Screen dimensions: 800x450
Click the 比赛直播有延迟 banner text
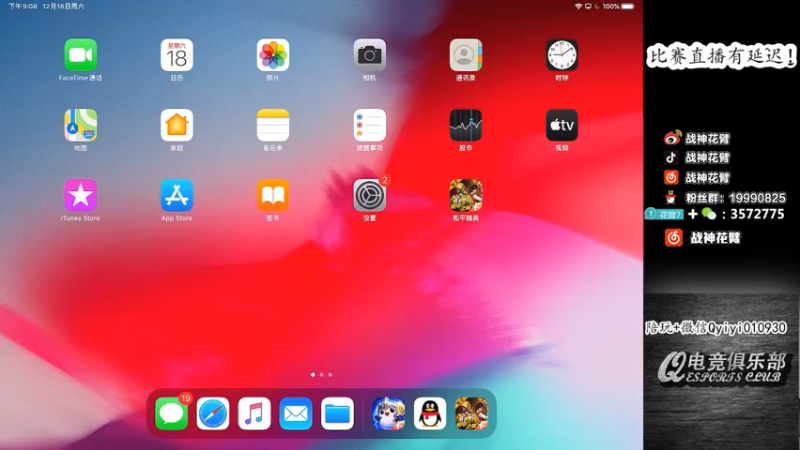click(721, 56)
